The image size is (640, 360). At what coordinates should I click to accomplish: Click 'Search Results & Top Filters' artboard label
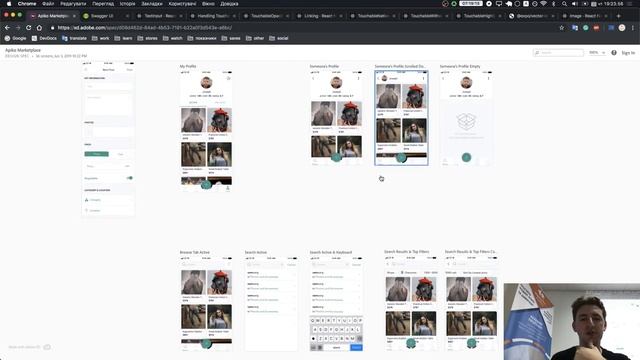point(407,252)
